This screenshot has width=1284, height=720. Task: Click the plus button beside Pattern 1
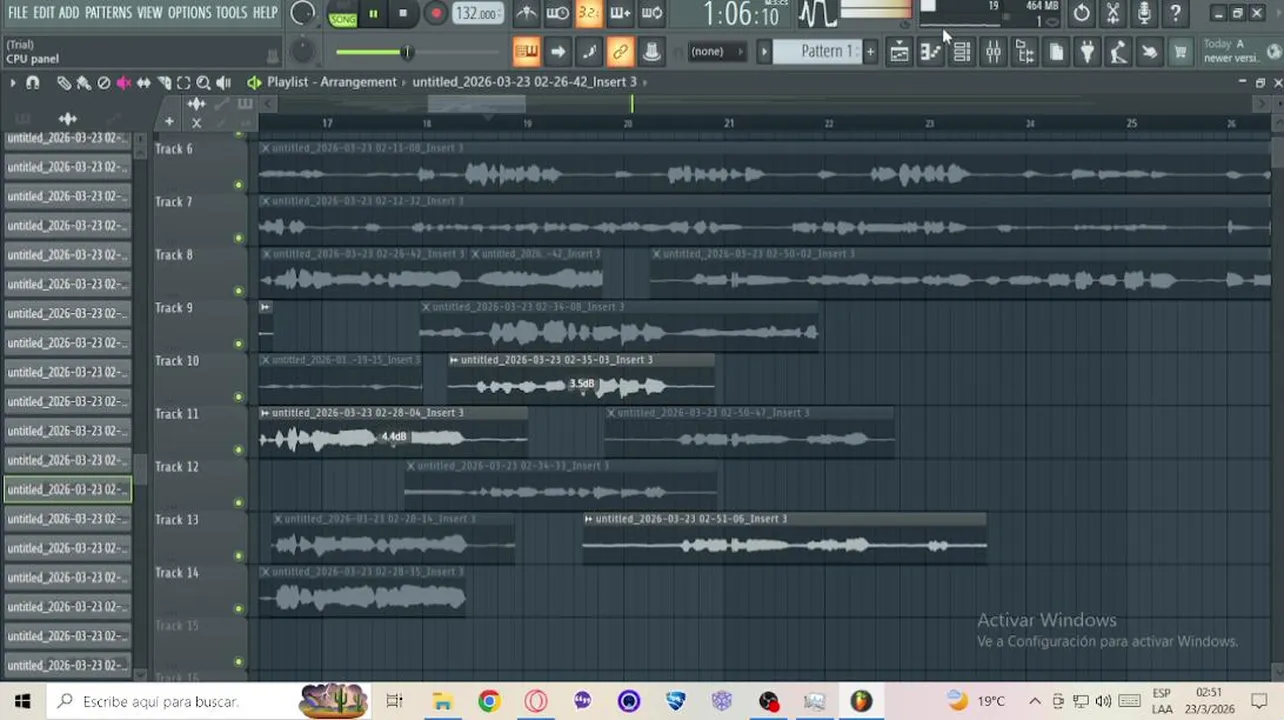[x=870, y=51]
